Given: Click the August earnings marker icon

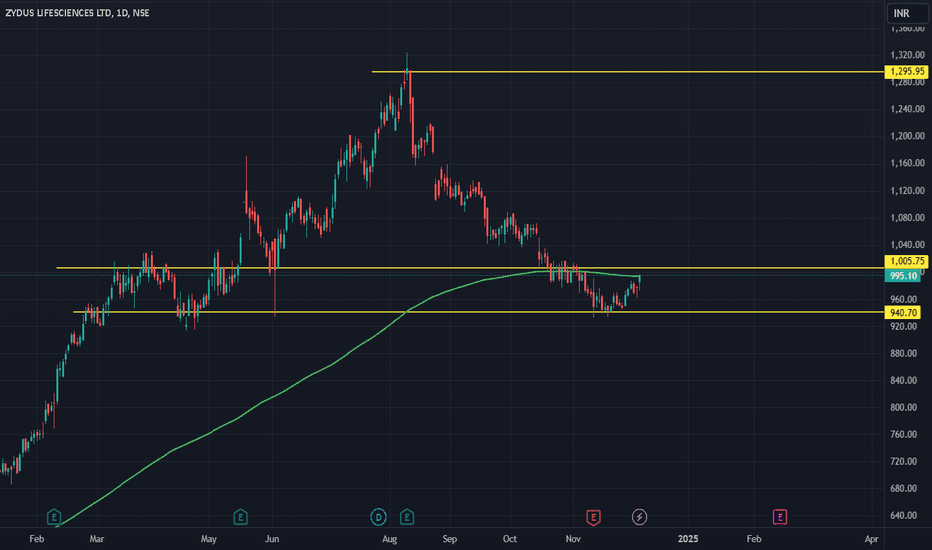Looking at the screenshot, I should pyautogui.click(x=407, y=517).
